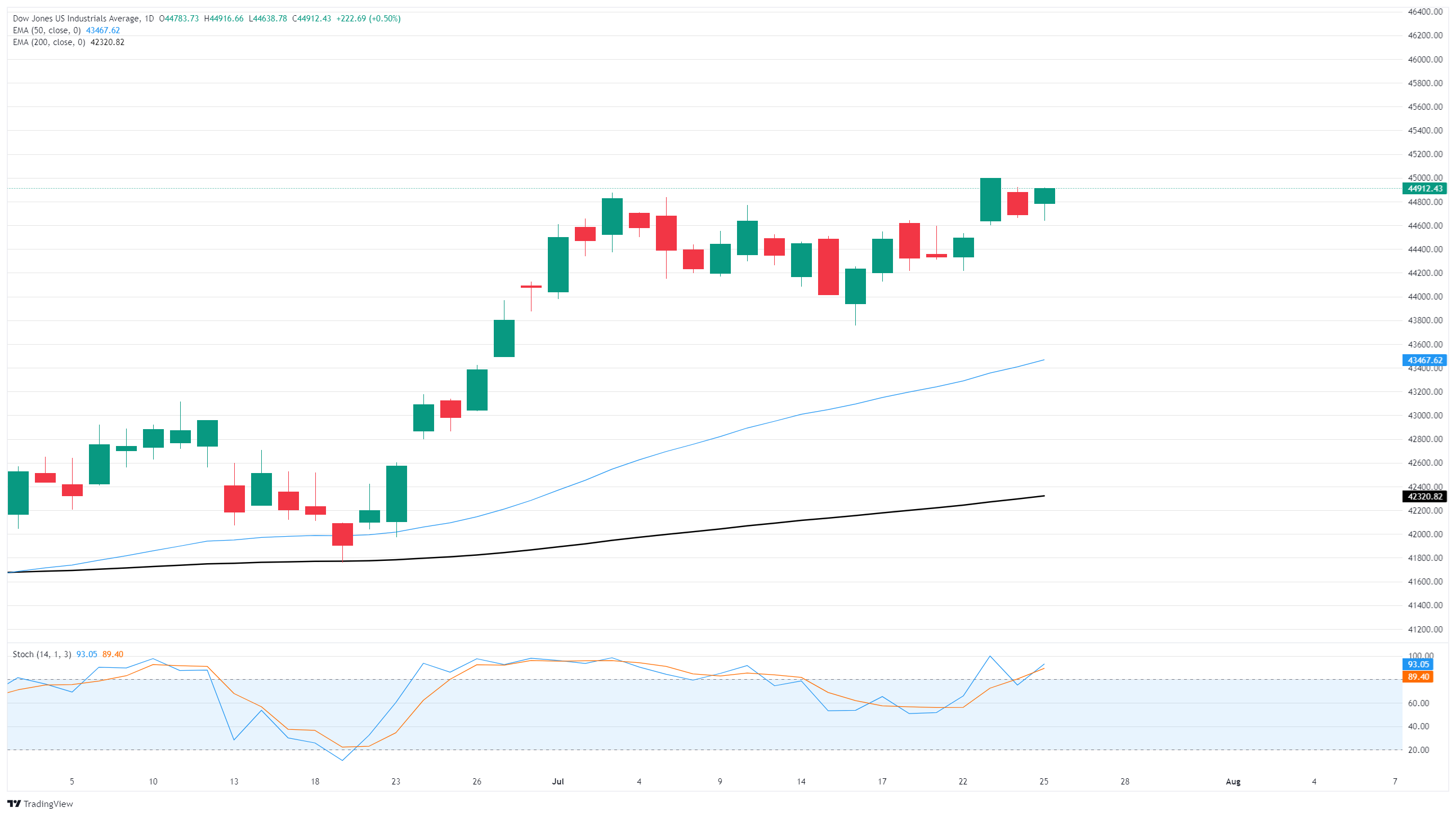
Task: Click the Aug marker on time axis
Action: [x=1232, y=782]
